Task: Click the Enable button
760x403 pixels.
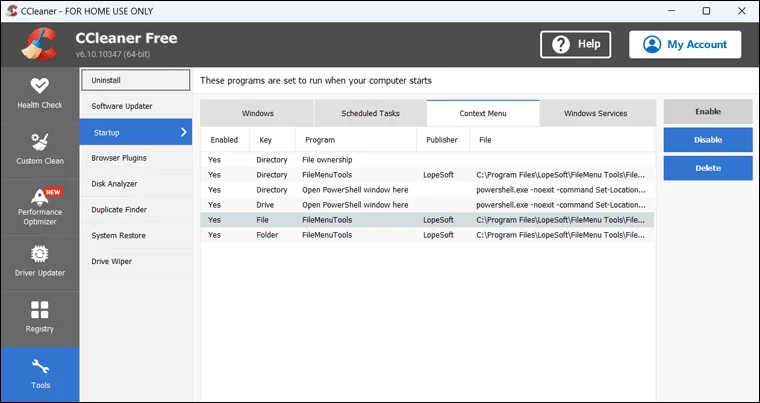Action: [x=708, y=112]
